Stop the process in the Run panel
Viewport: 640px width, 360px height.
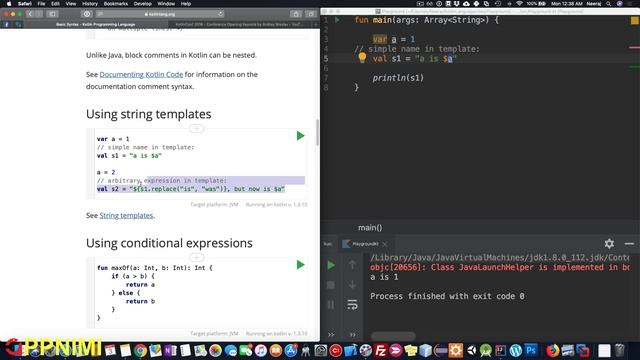331,285
